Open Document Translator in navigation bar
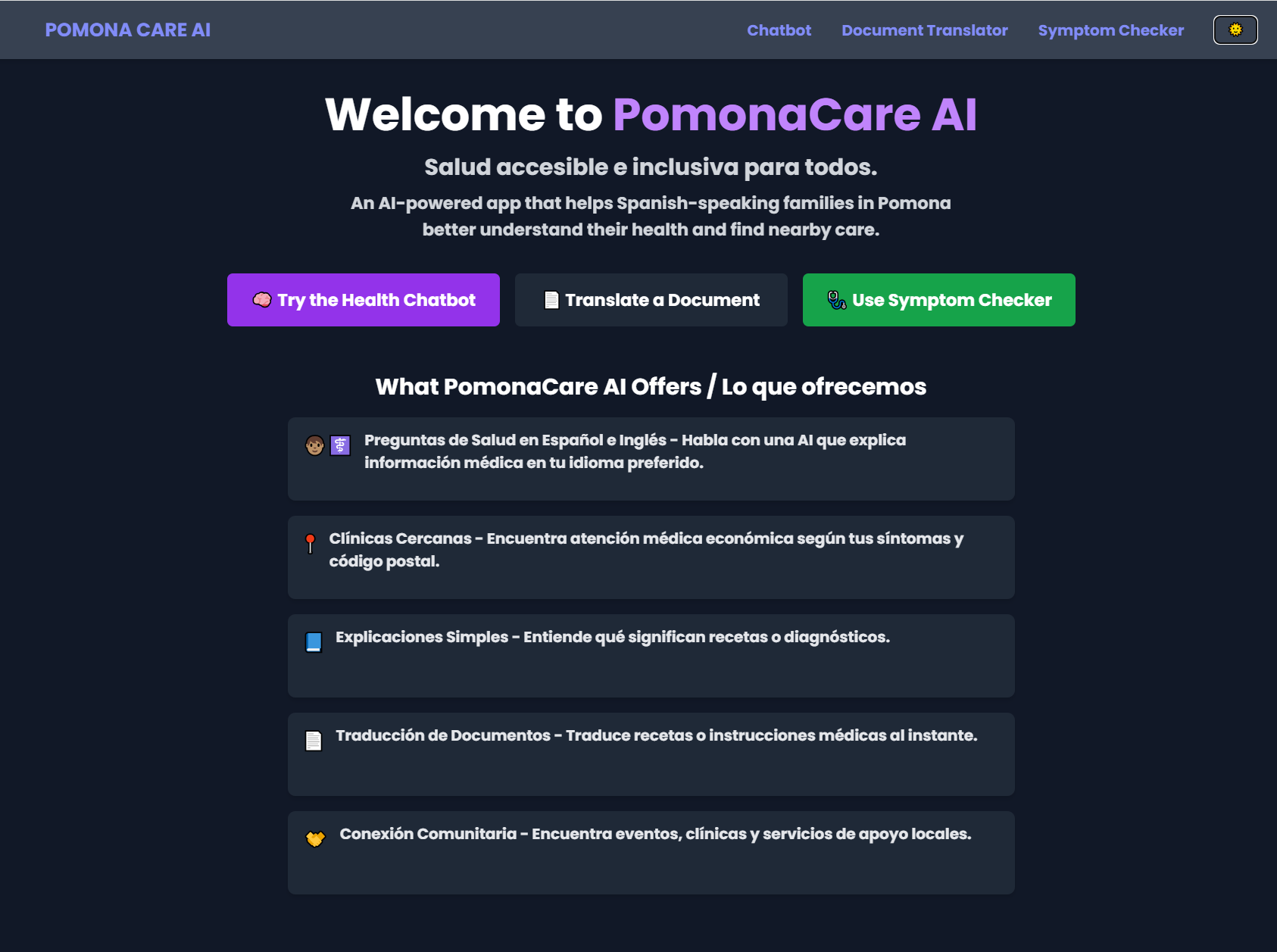The width and height of the screenshot is (1277, 952). pos(924,30)
